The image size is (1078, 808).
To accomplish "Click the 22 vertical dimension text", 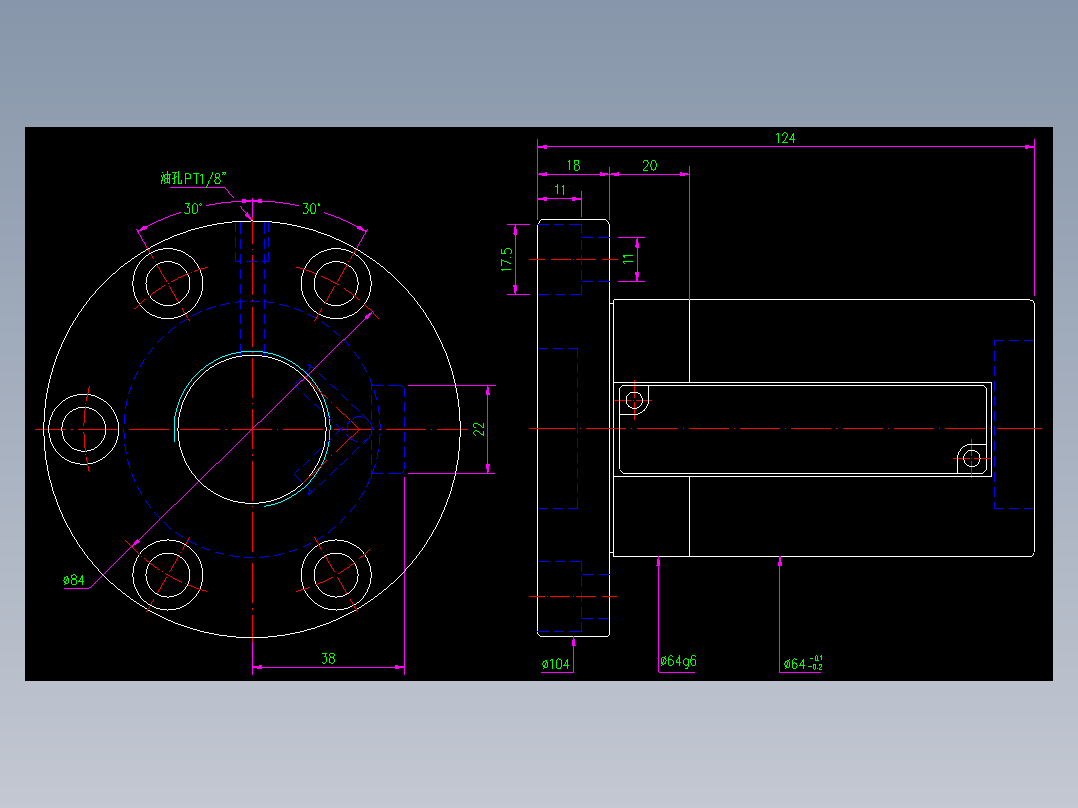I will [x=479, y=429].
